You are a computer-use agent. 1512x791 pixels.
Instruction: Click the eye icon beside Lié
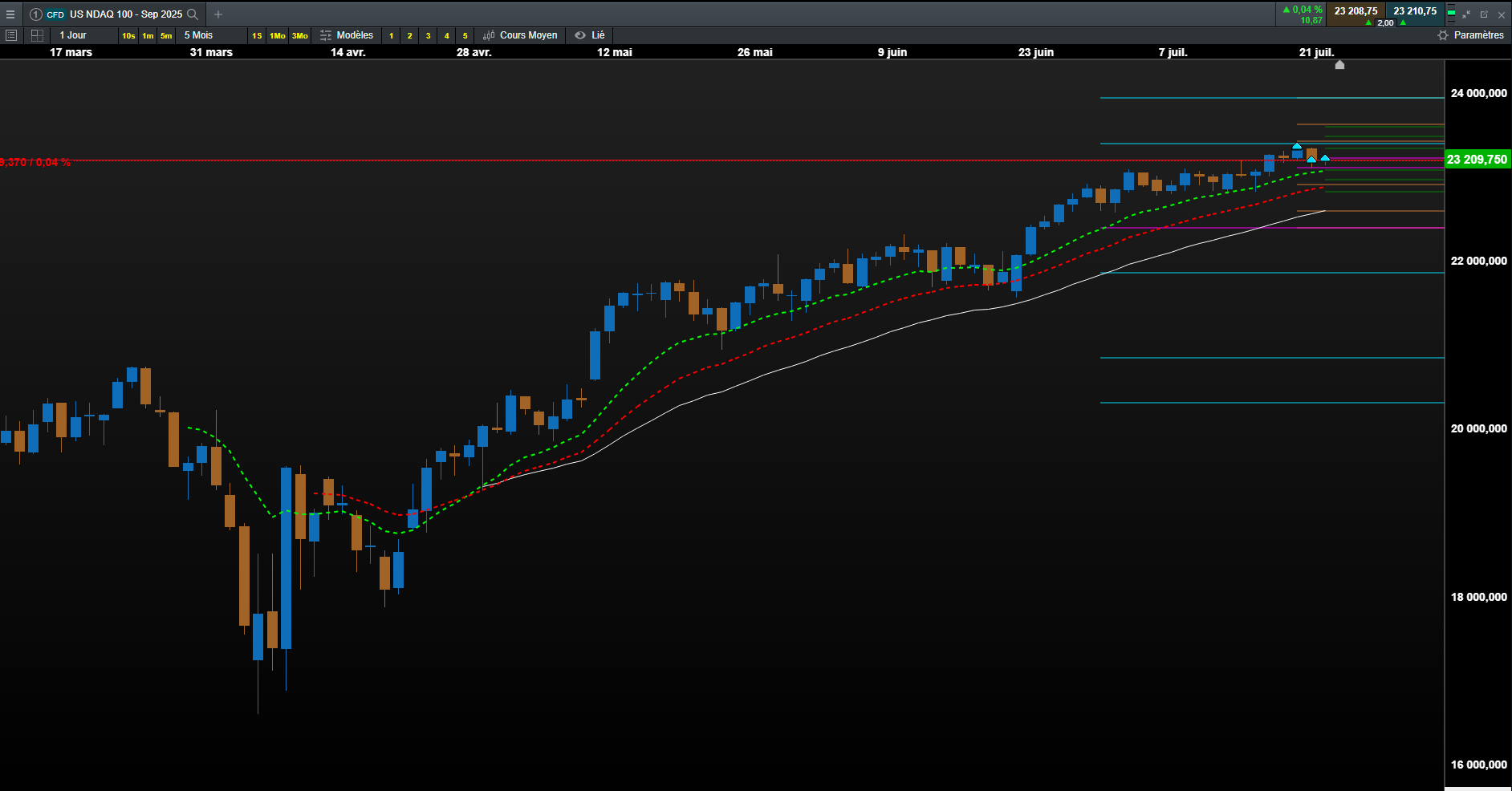pyautogui.click(x=580, y=35)
